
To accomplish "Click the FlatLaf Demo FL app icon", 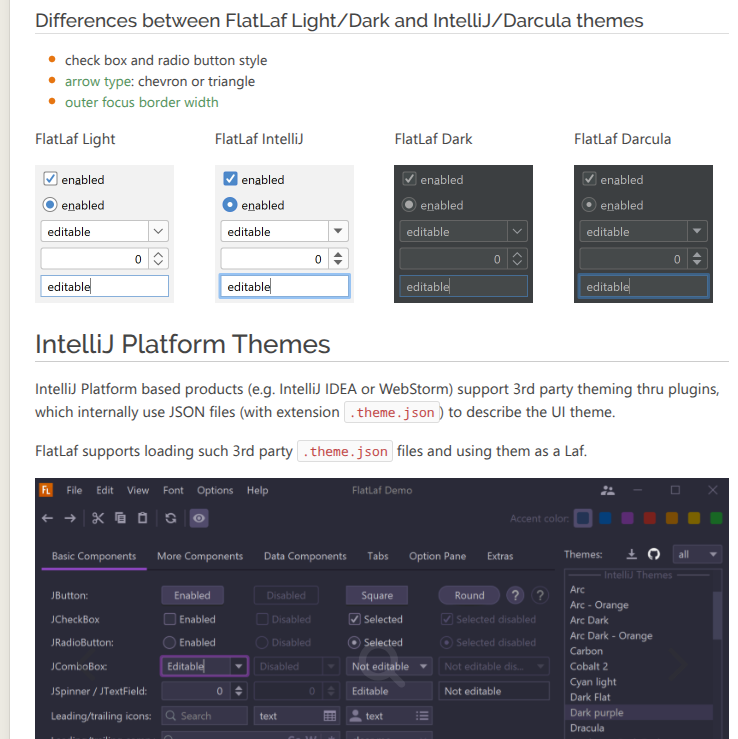I will (x=46, y=490).
